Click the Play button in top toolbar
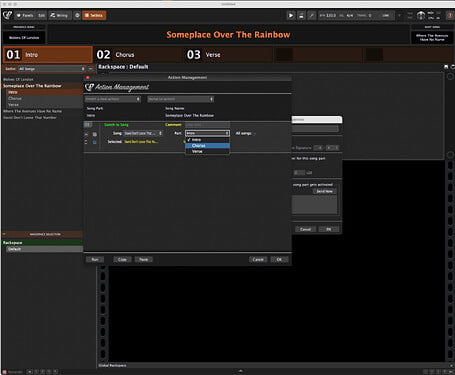455x375 pixels. pyautogui.click(x=291, y=15)
